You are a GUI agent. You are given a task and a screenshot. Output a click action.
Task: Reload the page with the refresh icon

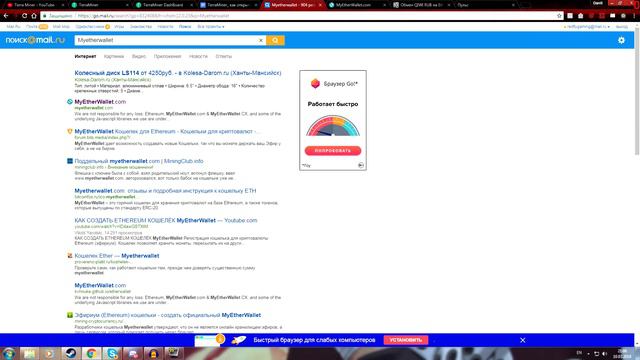[24, 16]
